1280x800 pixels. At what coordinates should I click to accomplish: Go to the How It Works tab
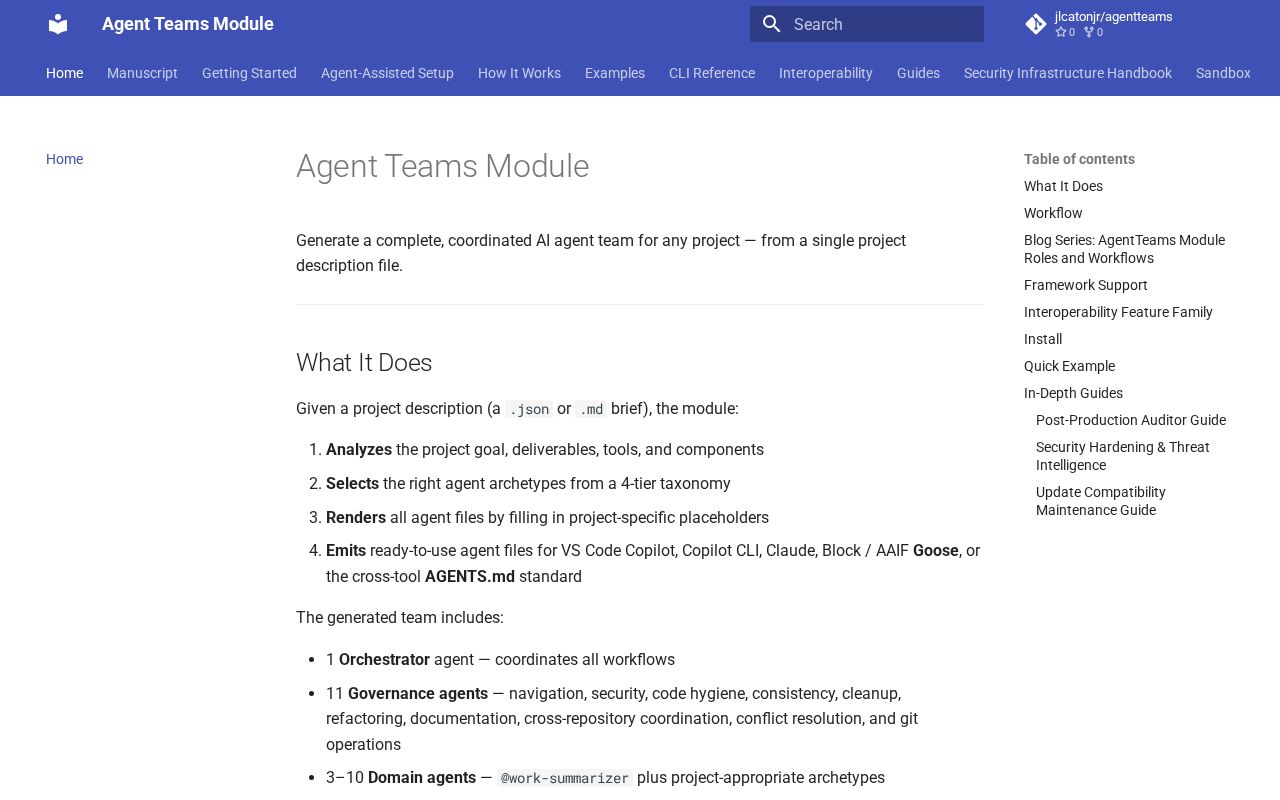(519, 73)
